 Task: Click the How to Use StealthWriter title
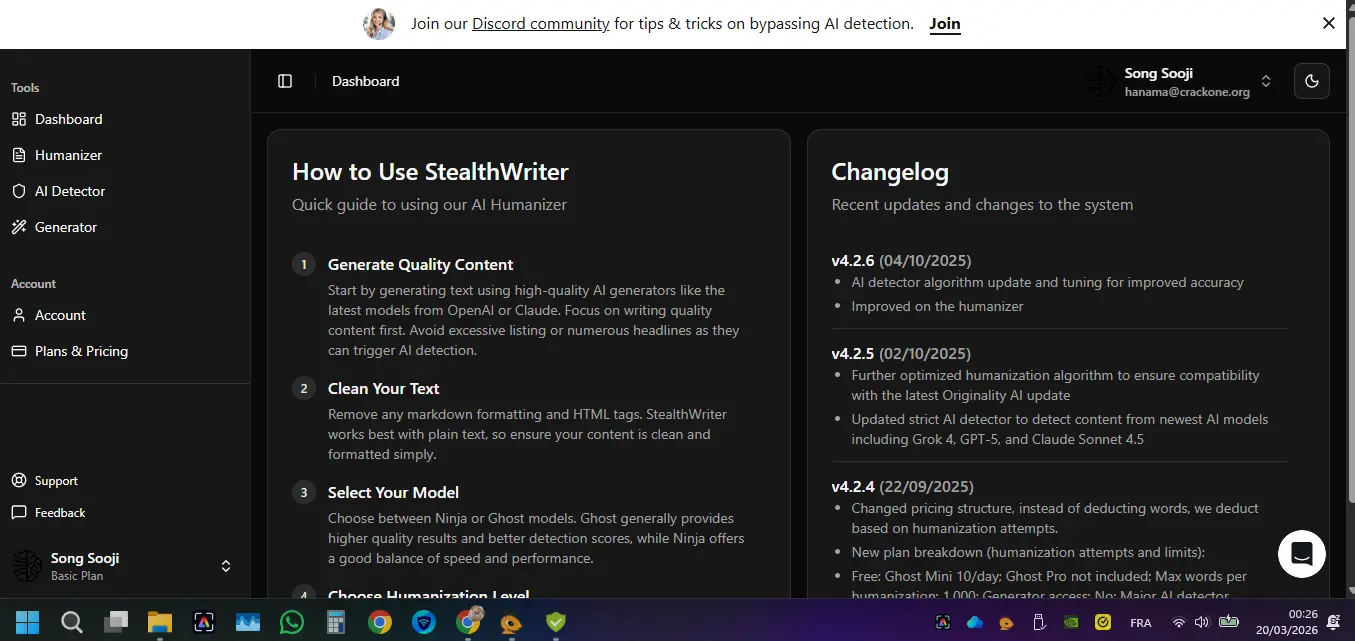(x=430, y=172)
